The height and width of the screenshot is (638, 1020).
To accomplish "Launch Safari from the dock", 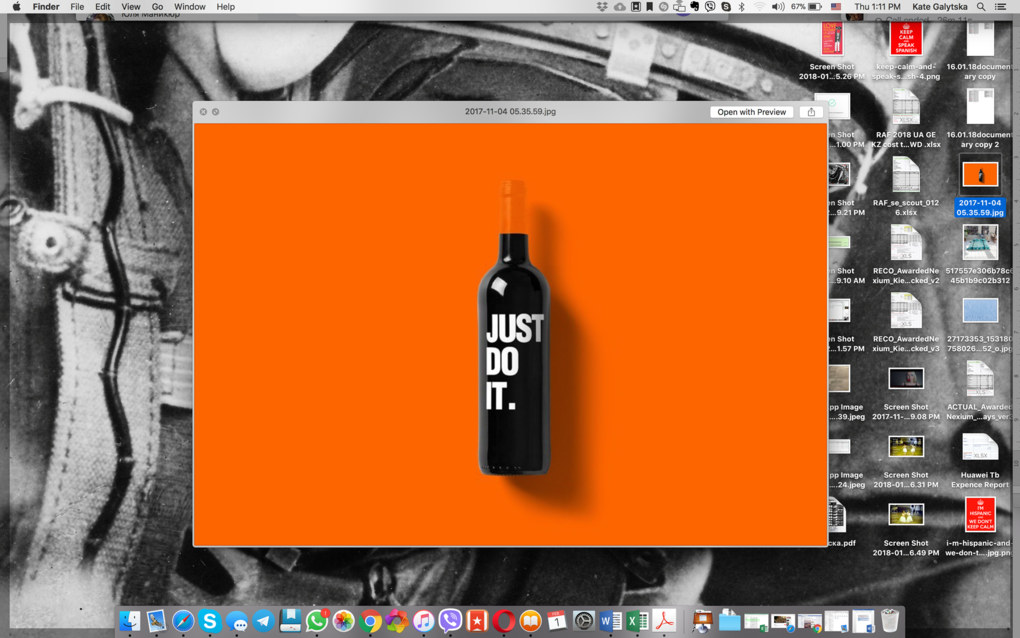I will tap(183, 621).
